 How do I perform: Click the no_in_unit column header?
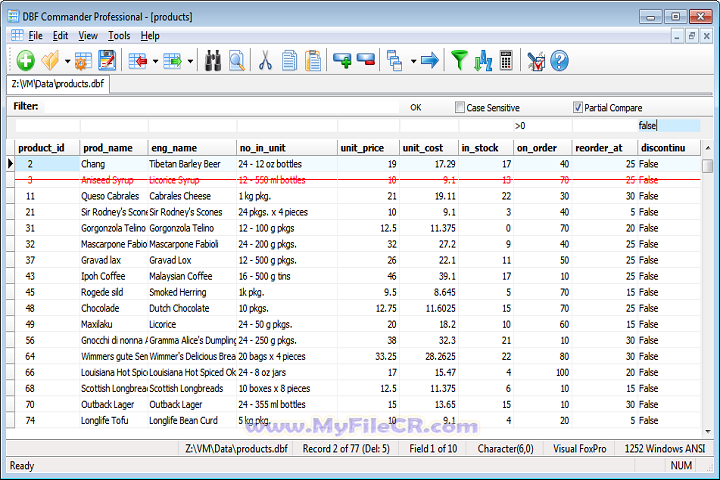click(287, 148)
